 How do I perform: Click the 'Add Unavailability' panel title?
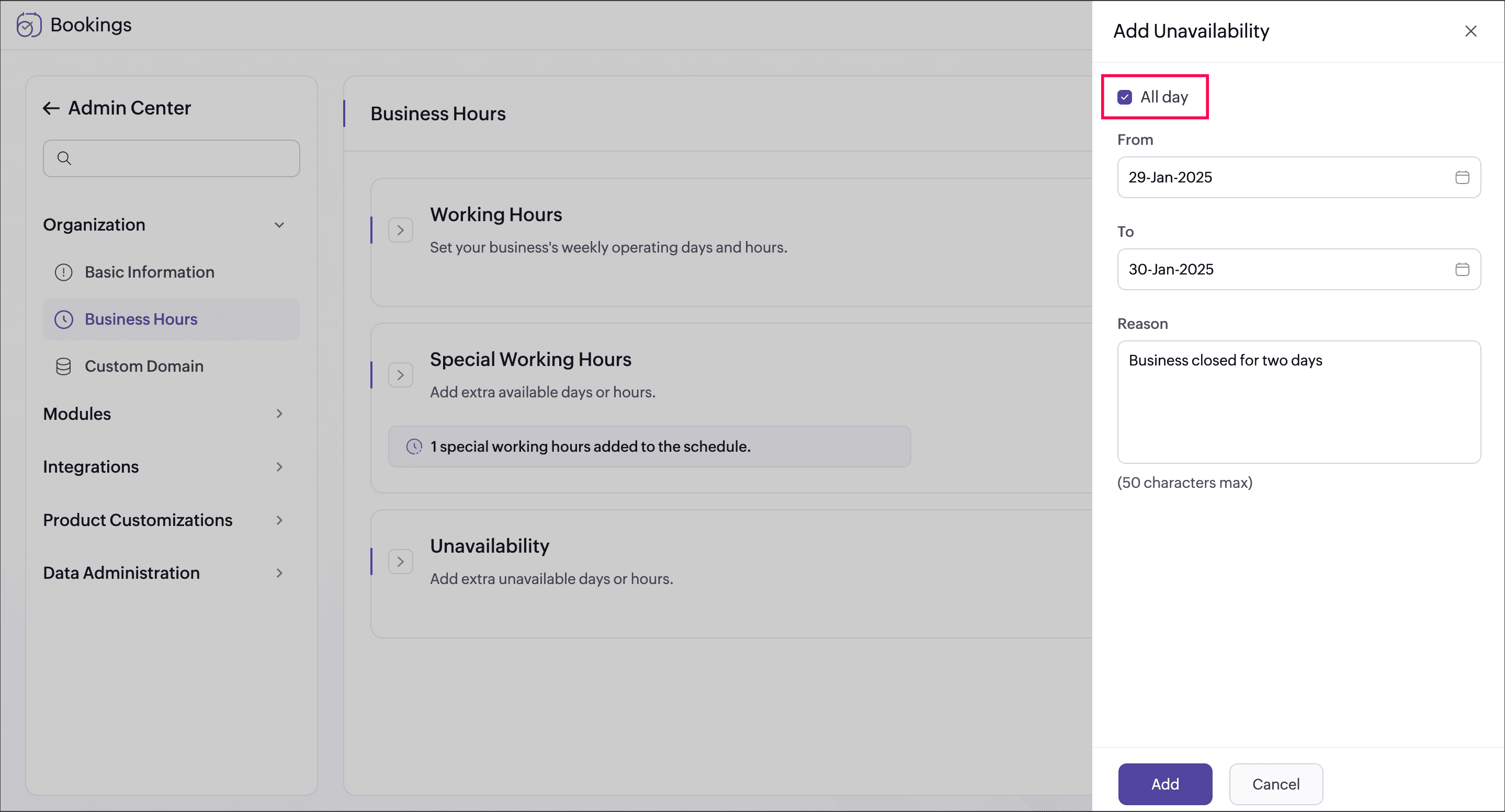click(x=1191, y=31)
